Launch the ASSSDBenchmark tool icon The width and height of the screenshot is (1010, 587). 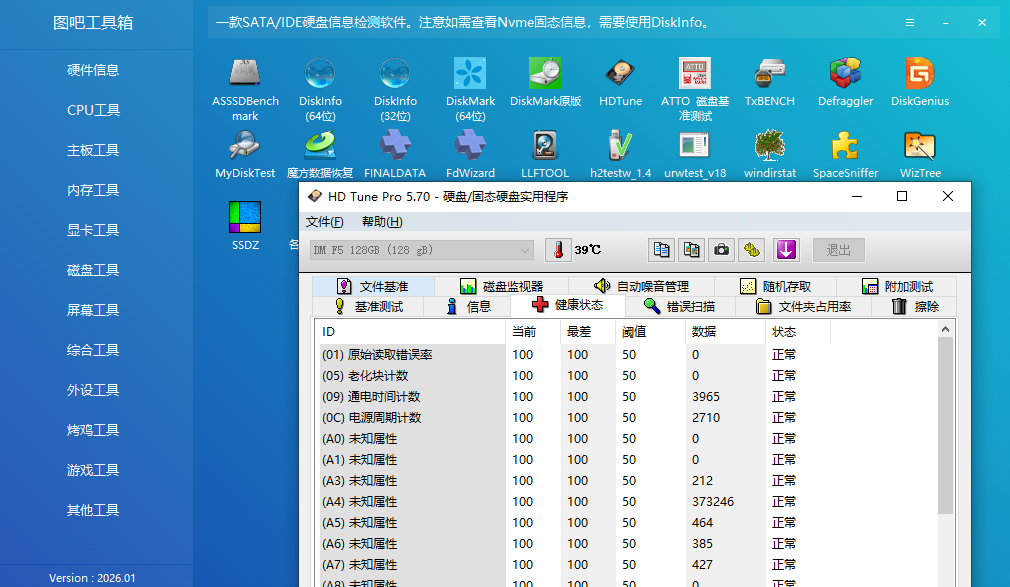click(x=245, y=76)
